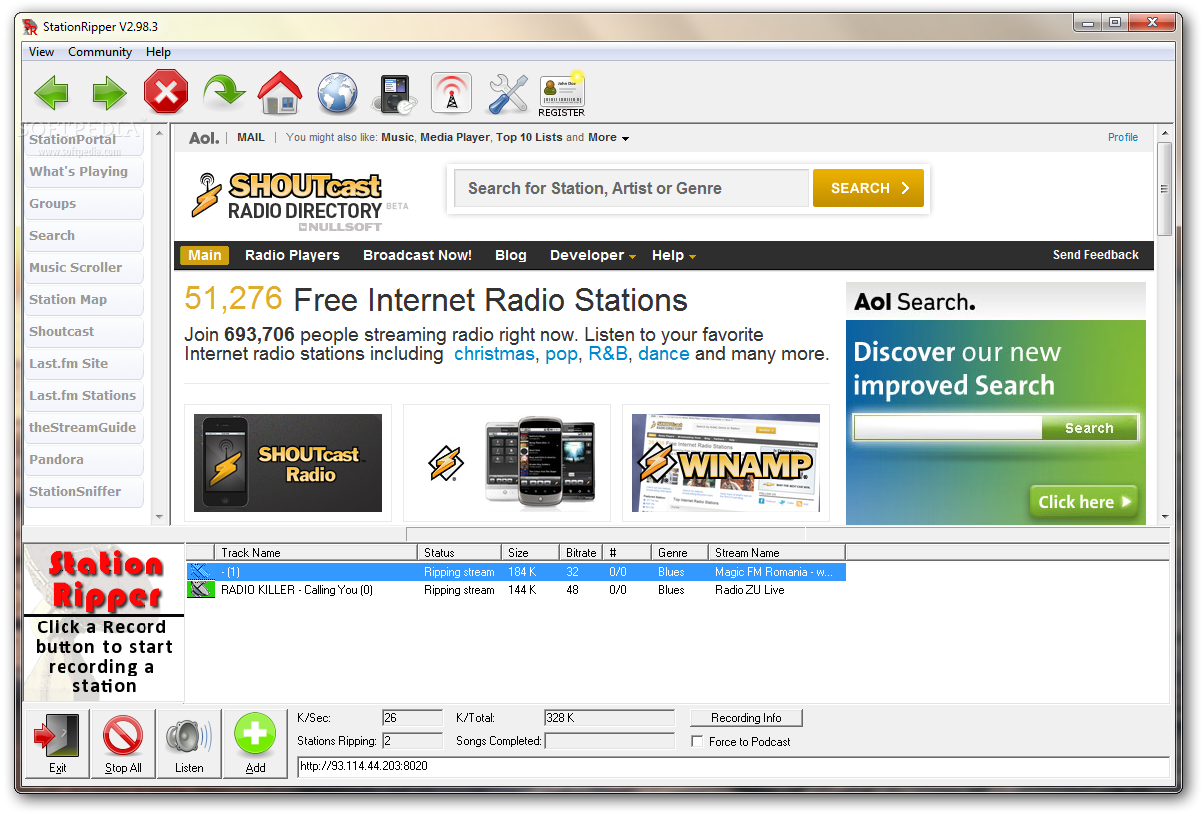Image resolution: width=1203 pixels, height=814 pixels.
Task: Click the media player device icon
Action: click(394, 94)
